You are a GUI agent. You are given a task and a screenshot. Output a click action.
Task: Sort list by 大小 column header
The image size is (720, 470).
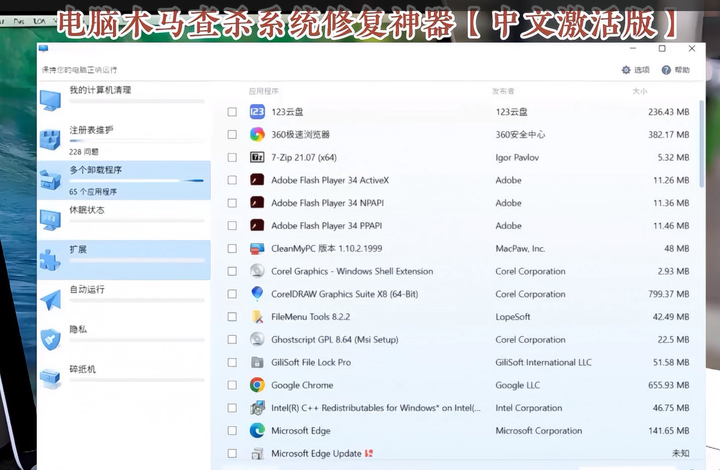point(640,91)
